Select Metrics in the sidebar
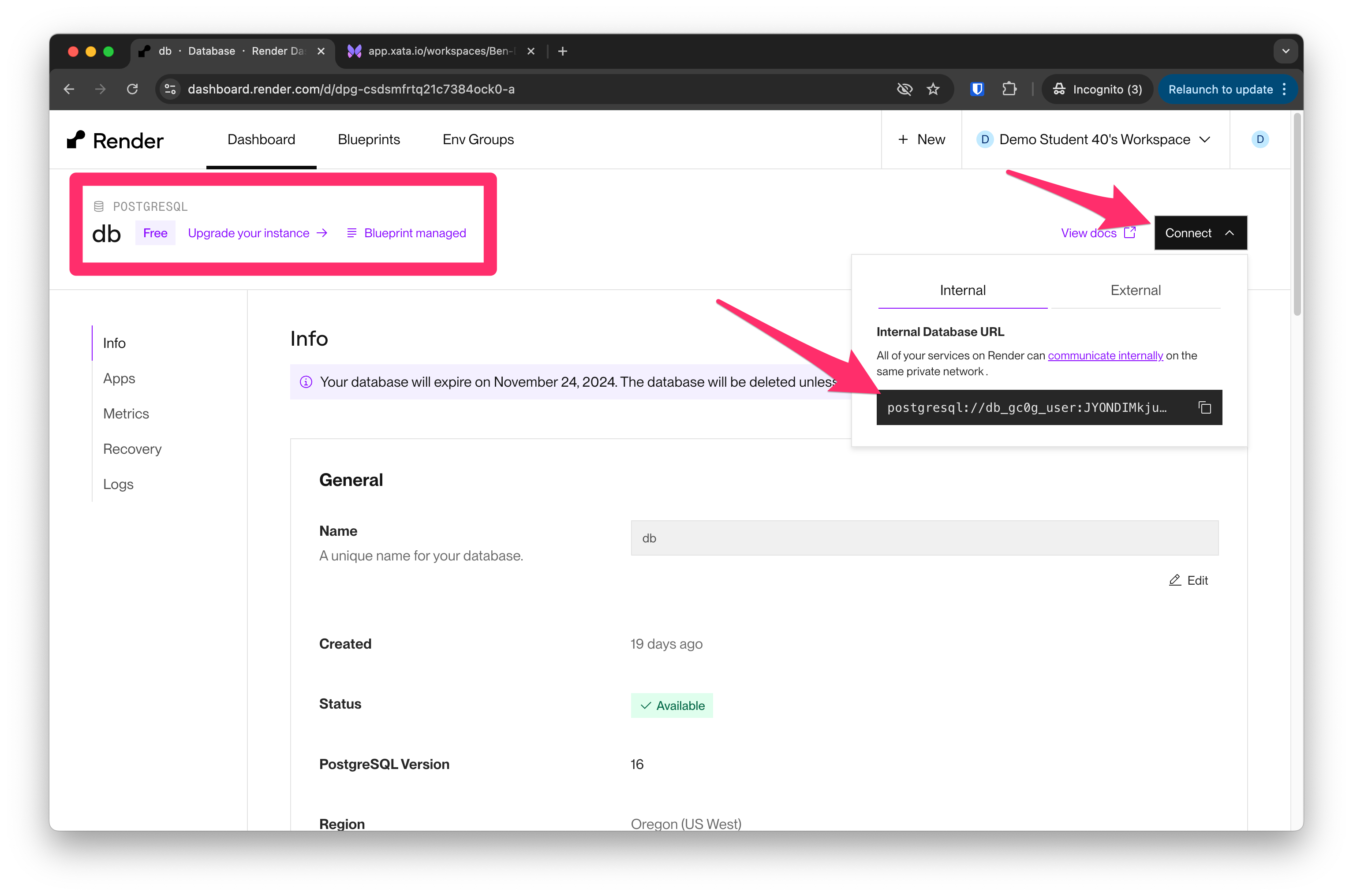The image size is (1353, 896). pyautogui.click(x=126, y=414)
